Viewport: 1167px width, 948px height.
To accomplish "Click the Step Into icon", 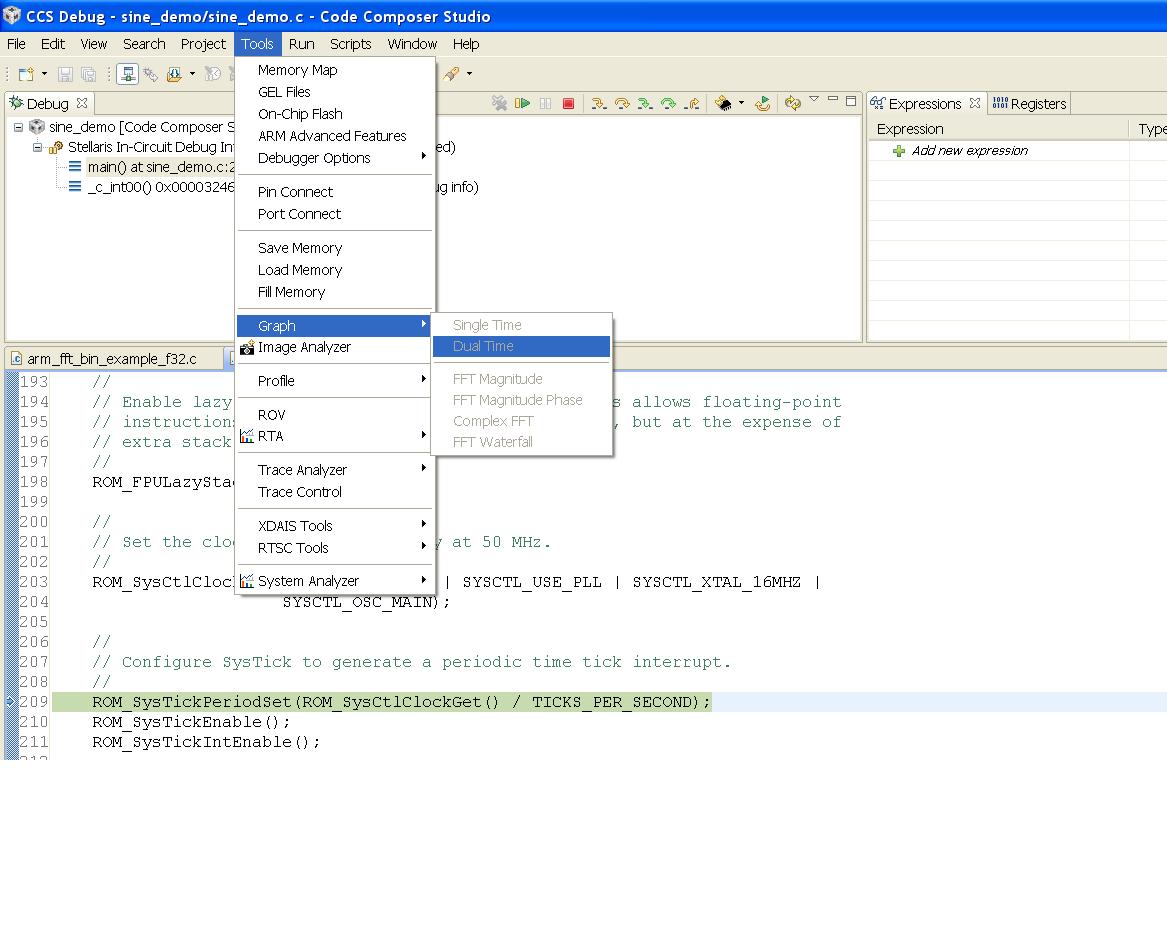I will [x=598, y=103].
